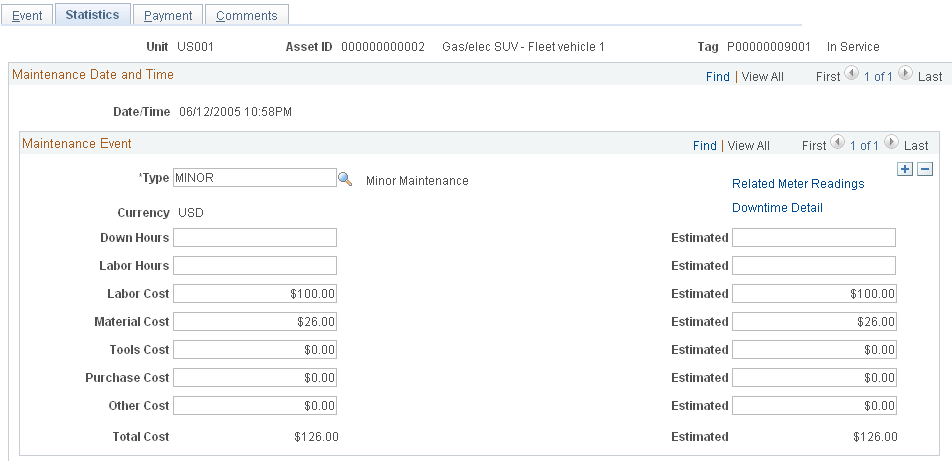Viewport: 952px width, 461px height.
Task: Click the Purchase Cost input field
Action: 254,377
